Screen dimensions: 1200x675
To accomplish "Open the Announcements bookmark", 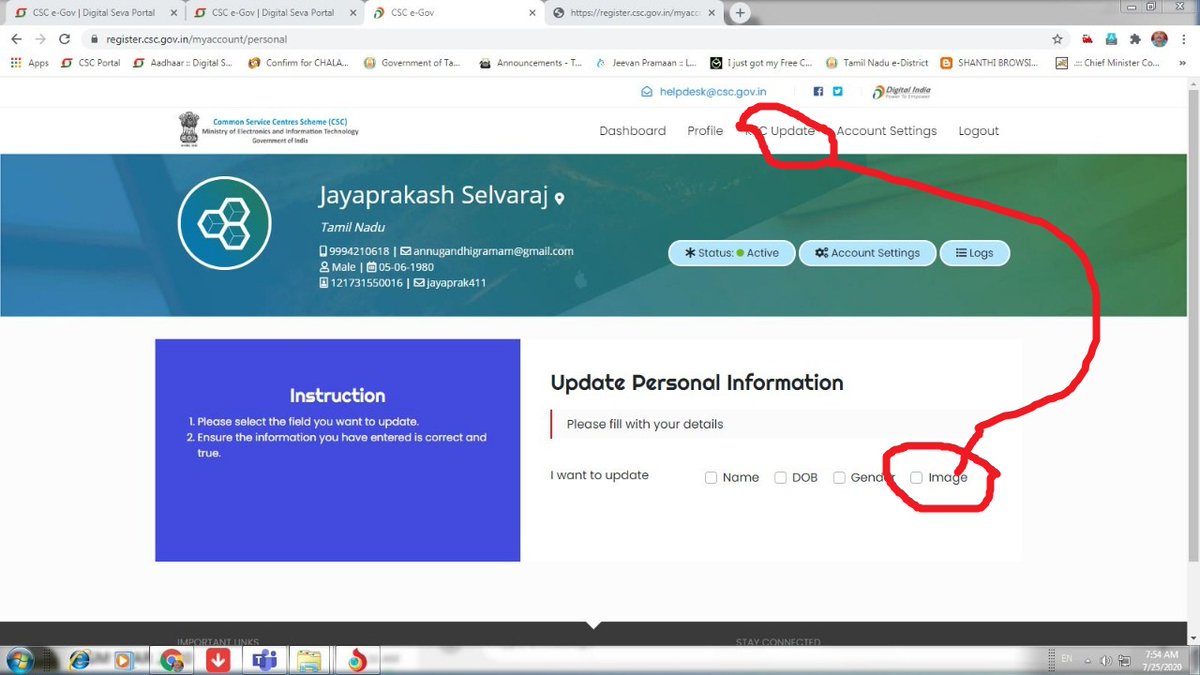I will coord(530,62).
